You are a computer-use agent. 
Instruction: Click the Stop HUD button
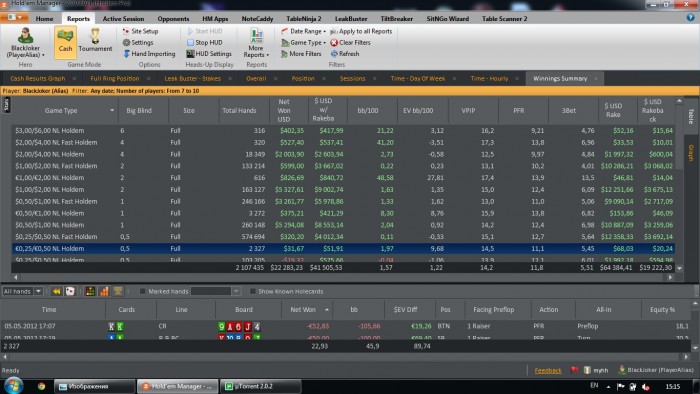point(204,42)
